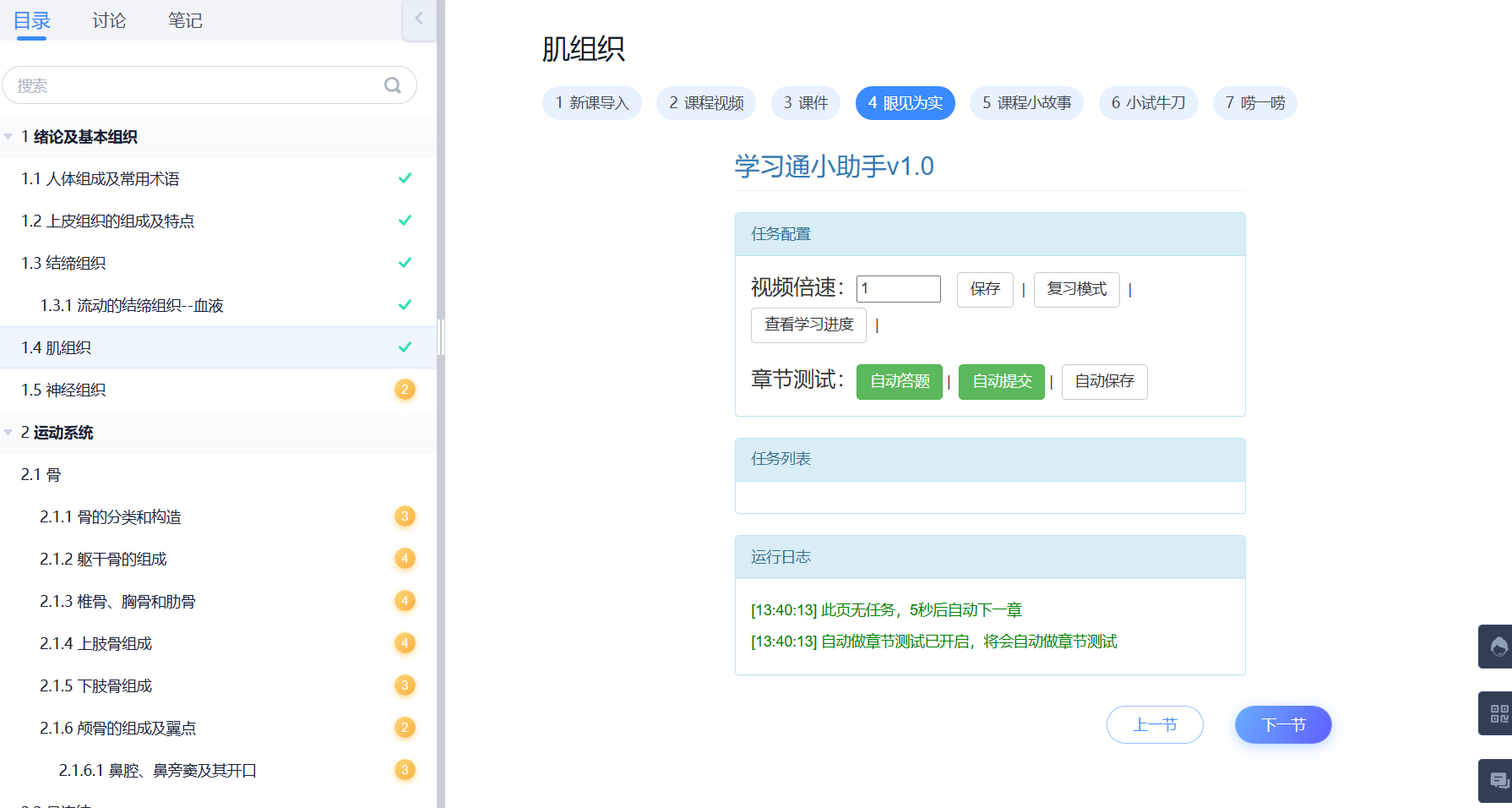Click the orange badge beside 2.1.1 骨的分类和构造
The width and height of the screenshot is (1512, 808).
(405, 516)
